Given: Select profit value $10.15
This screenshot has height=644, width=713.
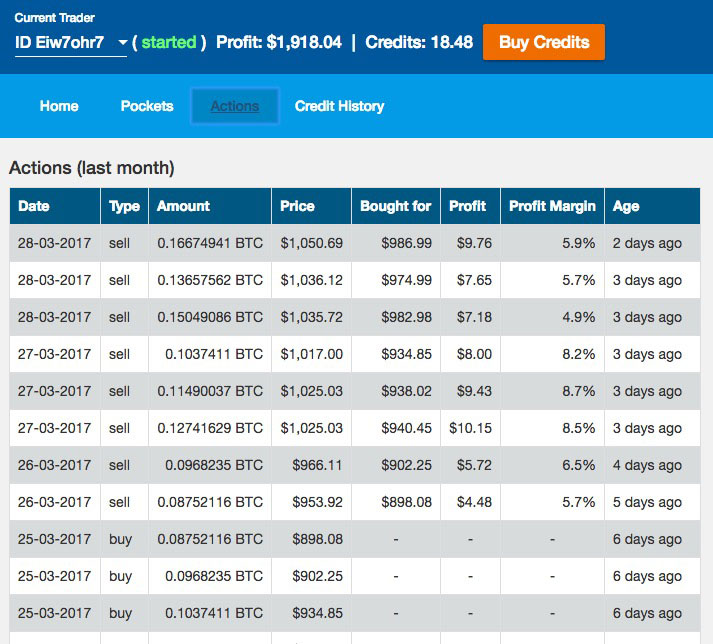Looking at the screenshot, I should tap(471, 428).
